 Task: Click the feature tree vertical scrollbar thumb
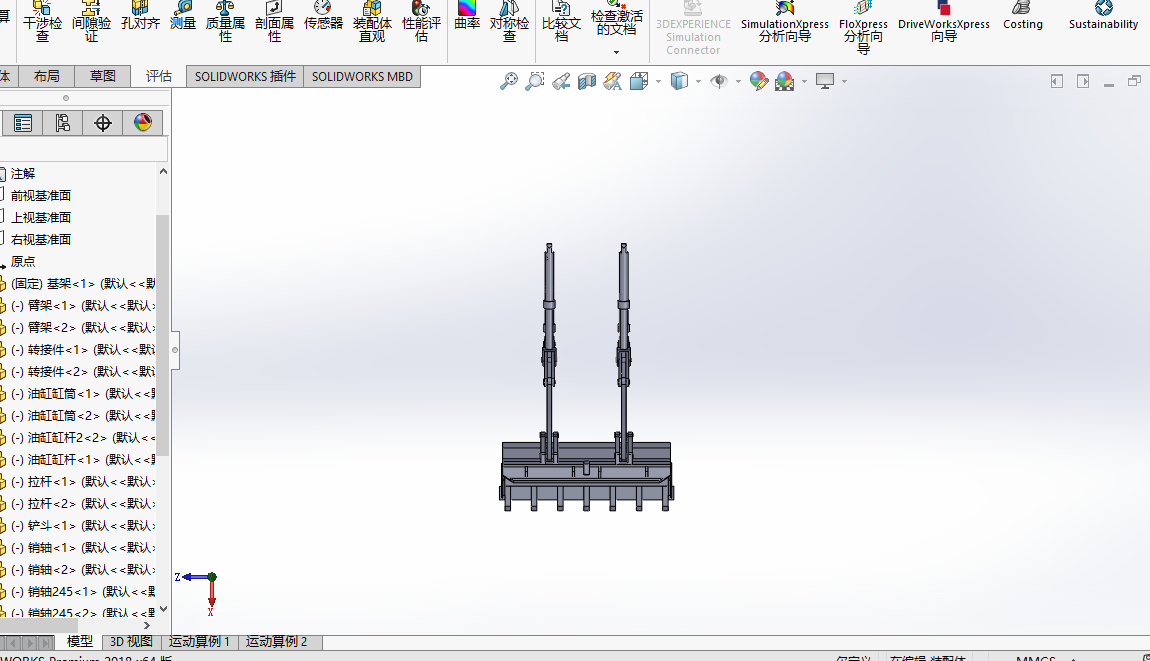[x=163, y=335]
